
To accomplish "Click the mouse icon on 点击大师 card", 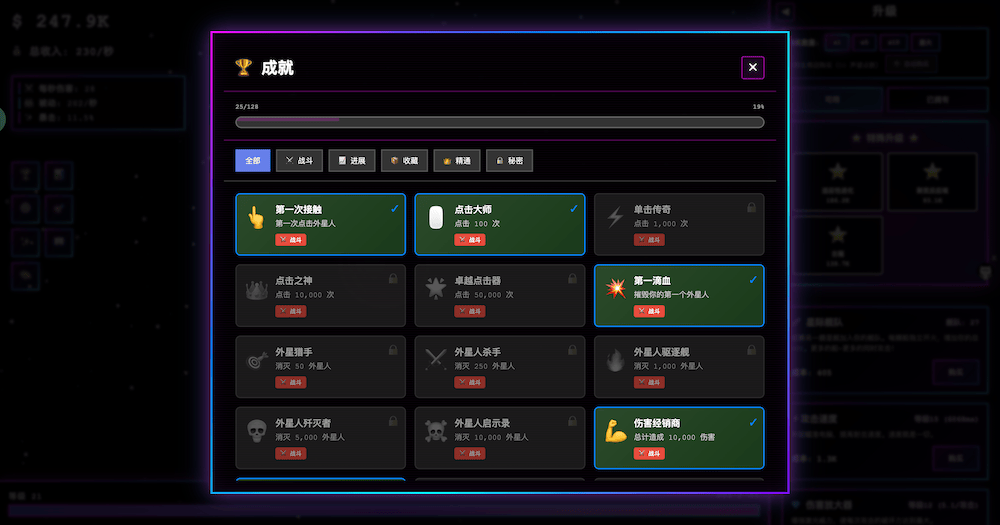I will click(435, 218).
